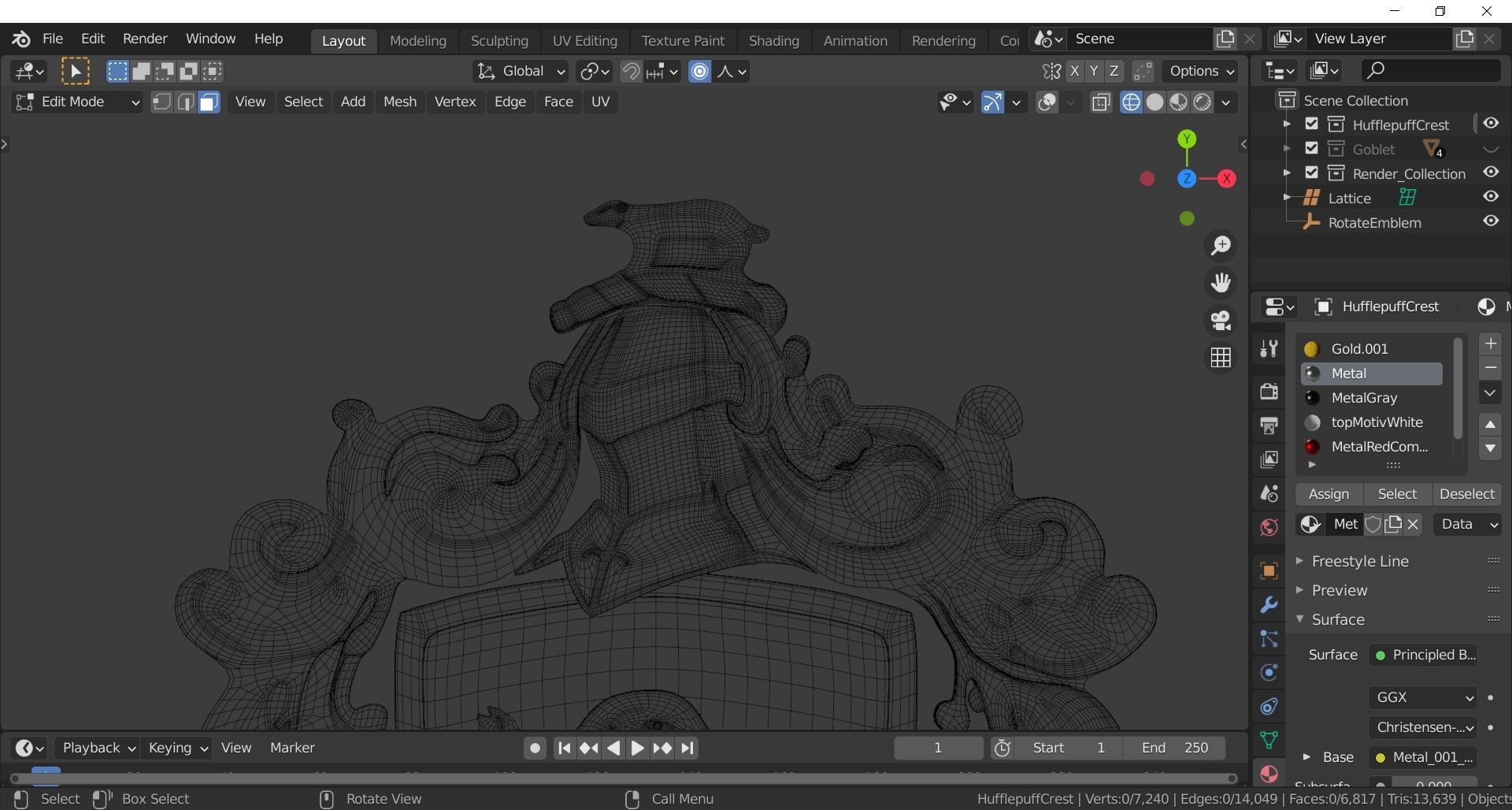This screenshot has width=1512, height=810.
Task: Open the World properties tab
Action: tap(1269, 527)
